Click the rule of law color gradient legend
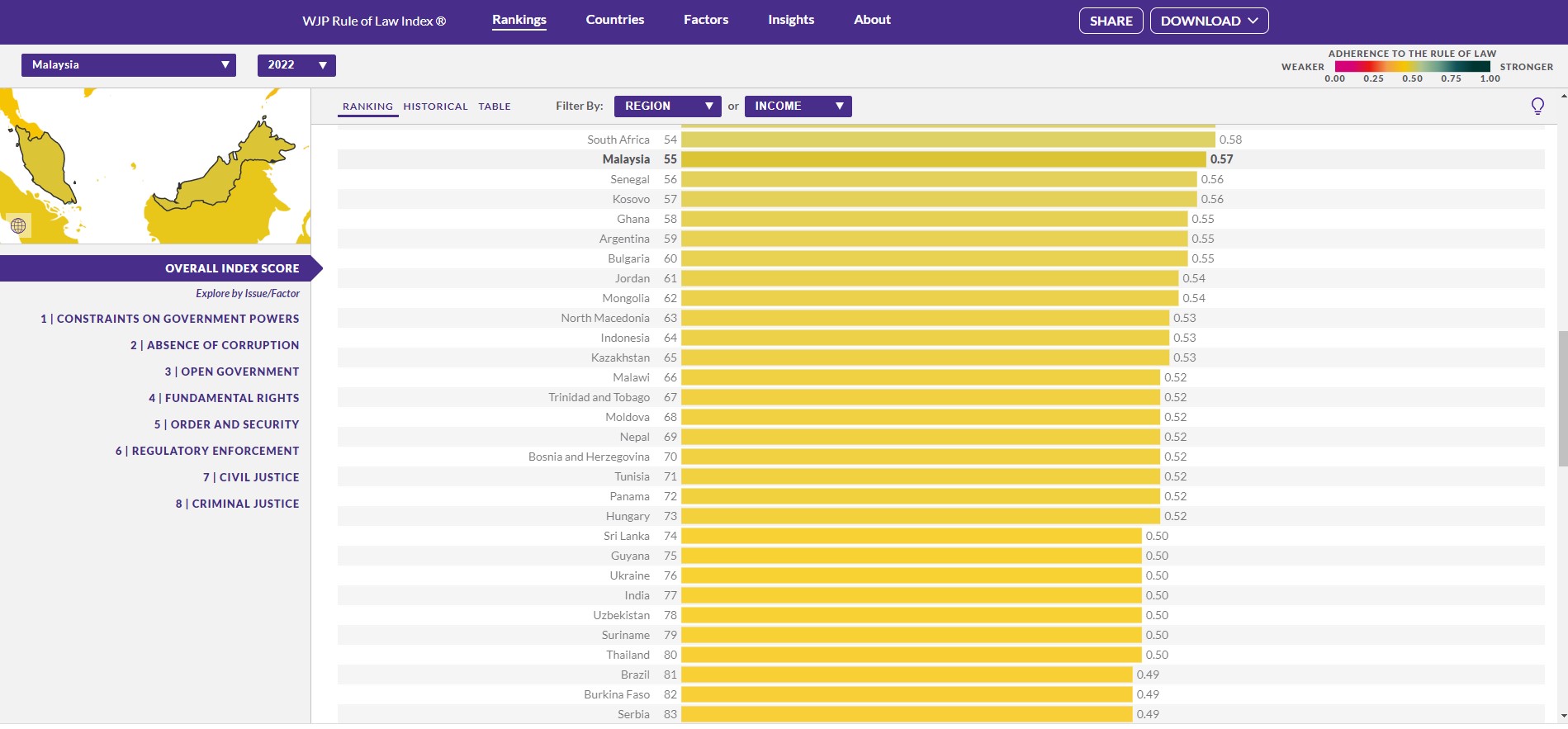Screen dimensions: 1568x729 tap(1412, 67)
